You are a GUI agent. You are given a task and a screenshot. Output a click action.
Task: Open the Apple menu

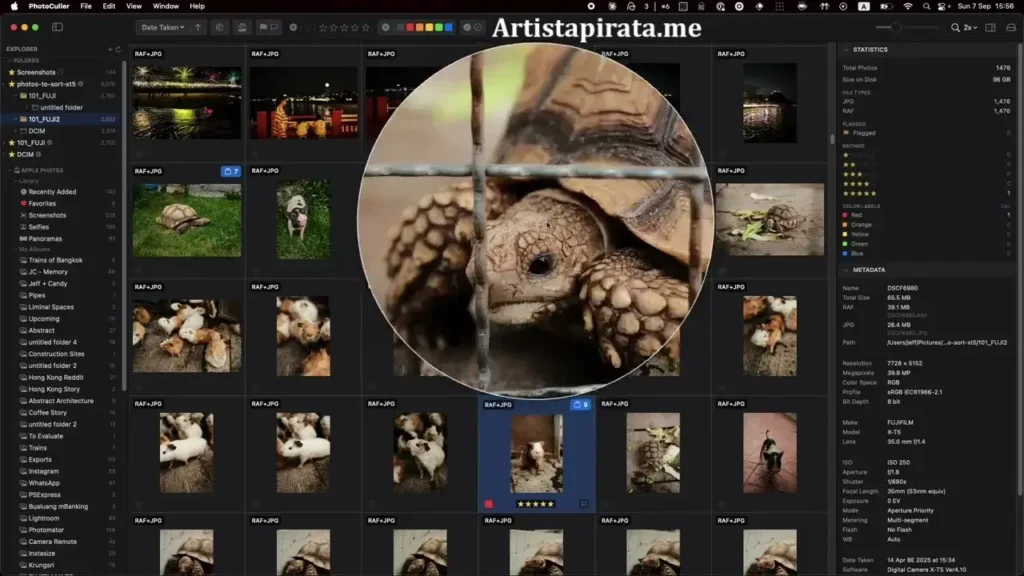14,6
